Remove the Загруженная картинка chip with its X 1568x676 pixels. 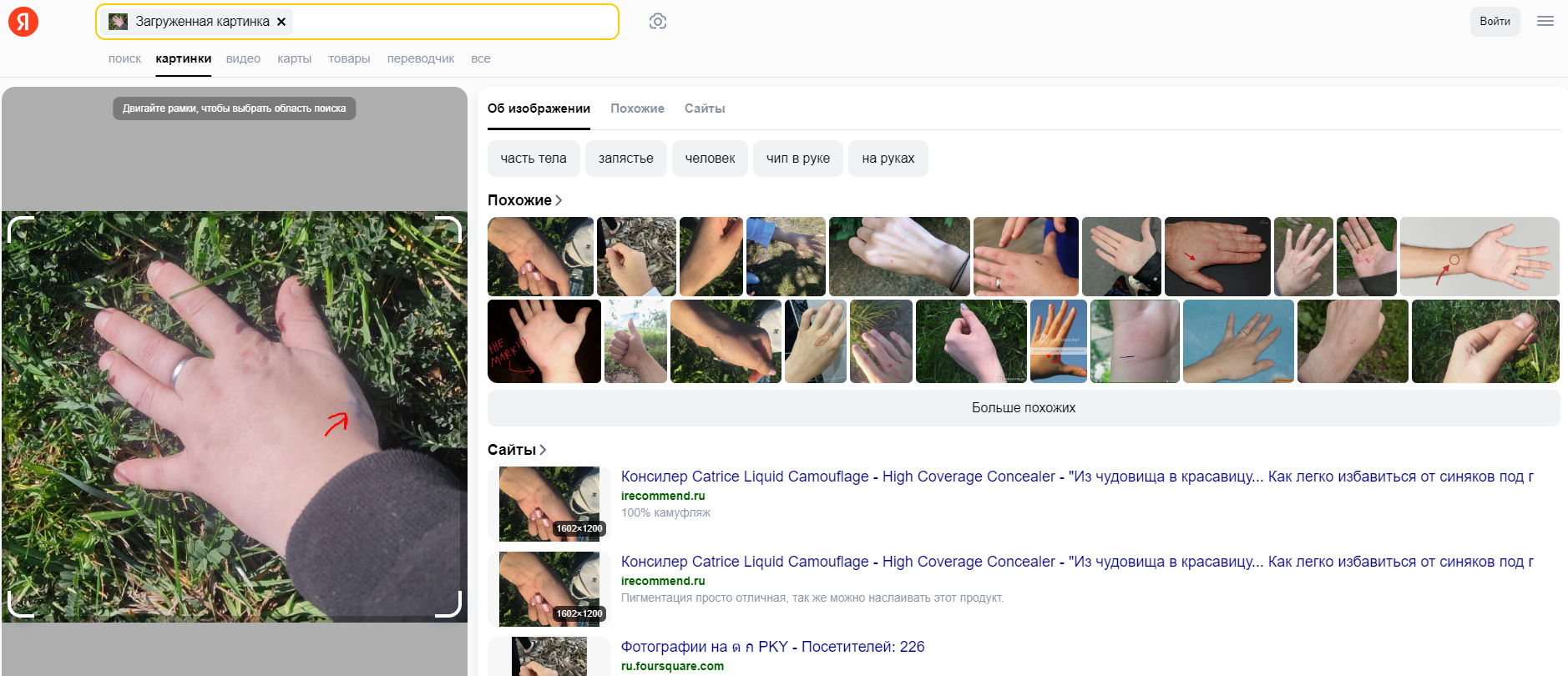point(281,22)
